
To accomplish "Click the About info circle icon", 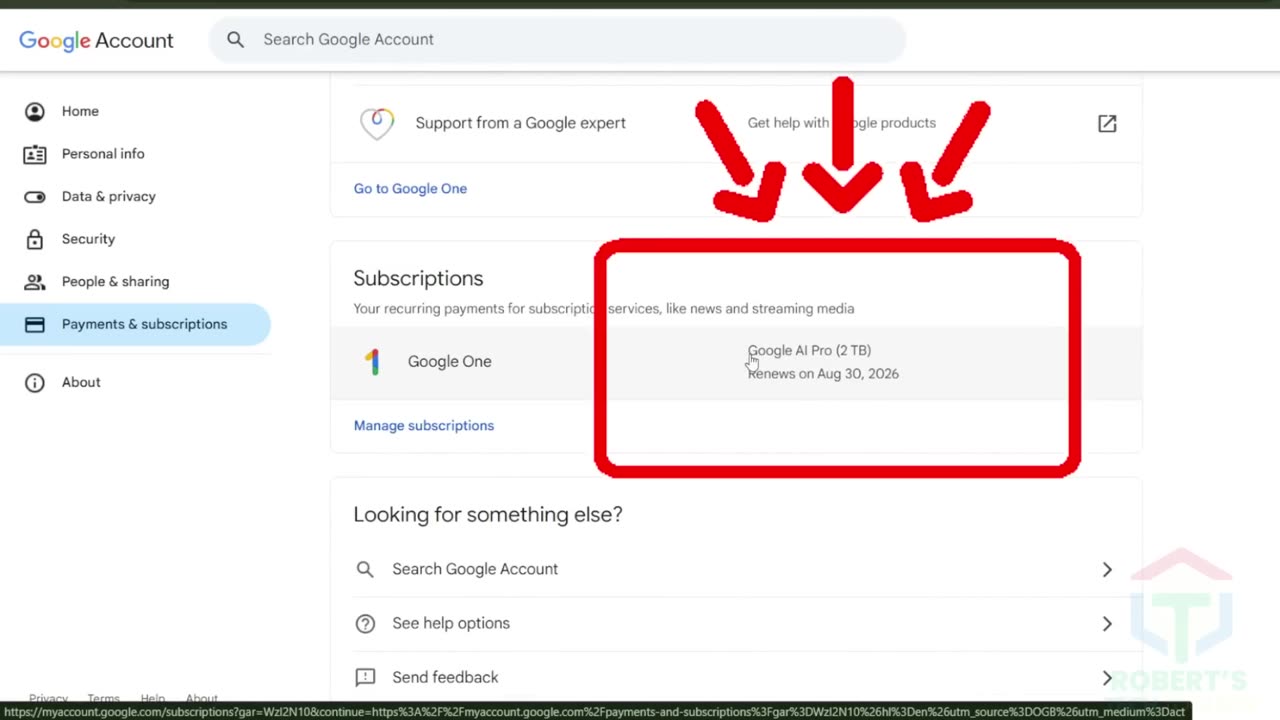I will click(35, 382).
